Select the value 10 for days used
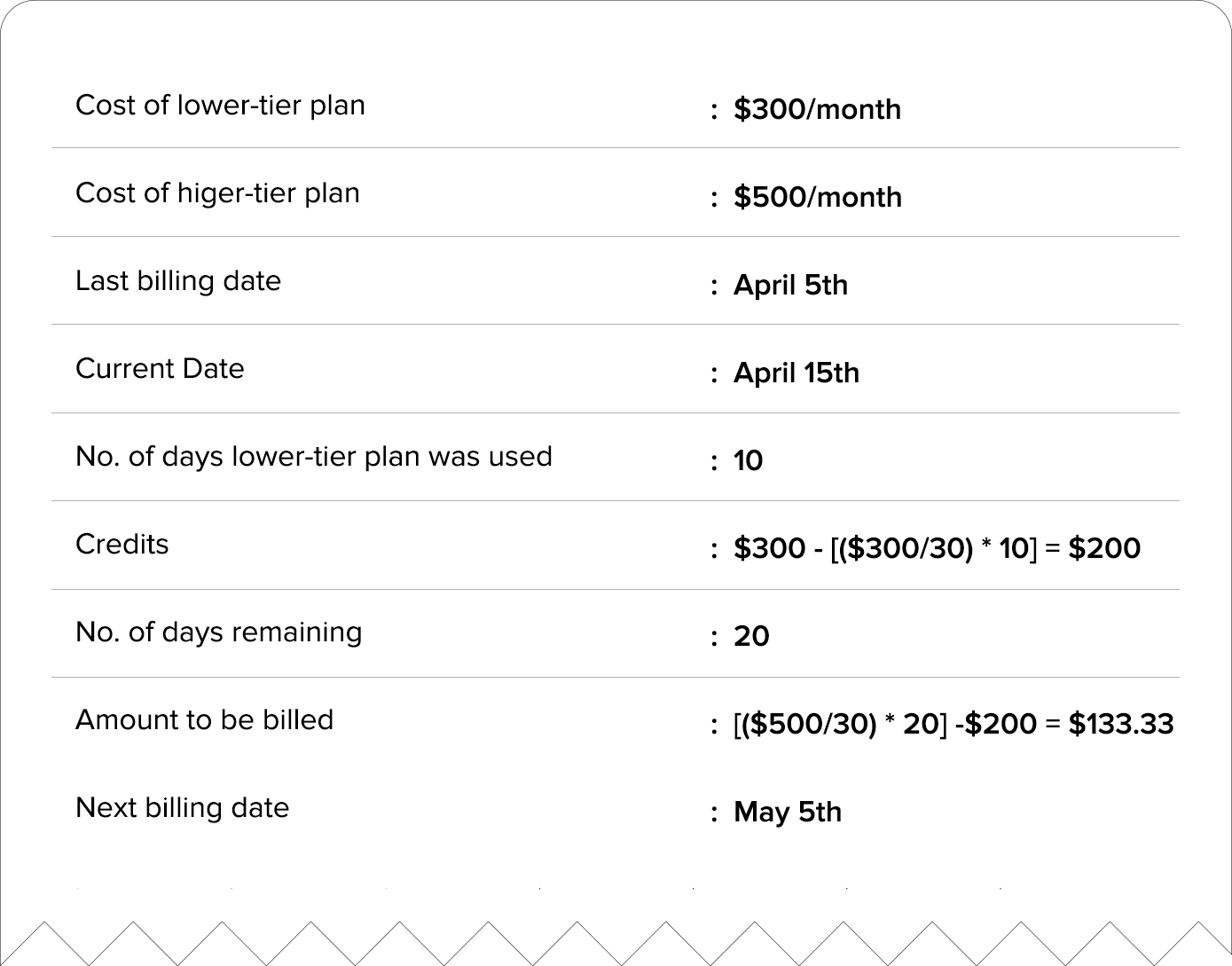The height and width of the screenshot is (966, 1232). click(x=748, y=461)
